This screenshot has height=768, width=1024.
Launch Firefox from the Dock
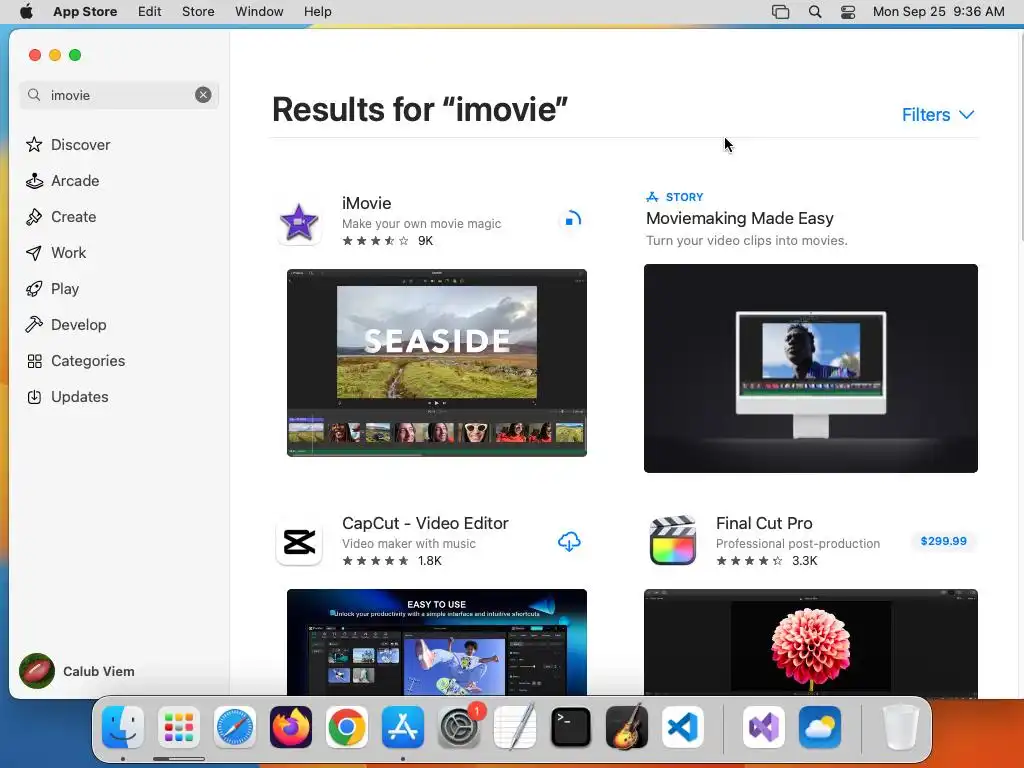coord(291,727)
